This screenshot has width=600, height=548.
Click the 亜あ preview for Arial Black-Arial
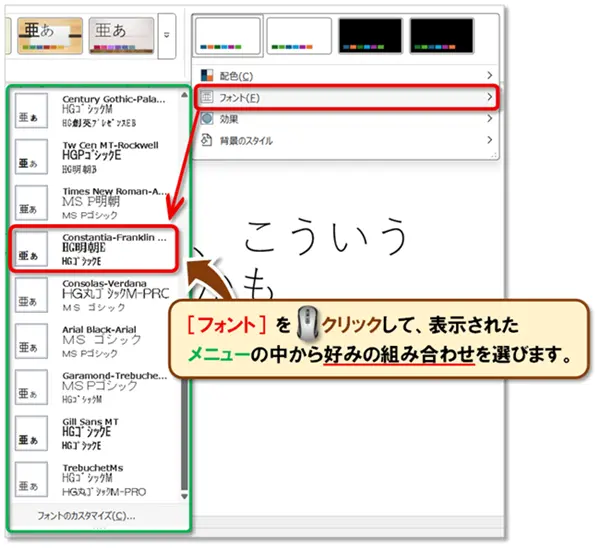pyautogui.click(x=31, y=341)
